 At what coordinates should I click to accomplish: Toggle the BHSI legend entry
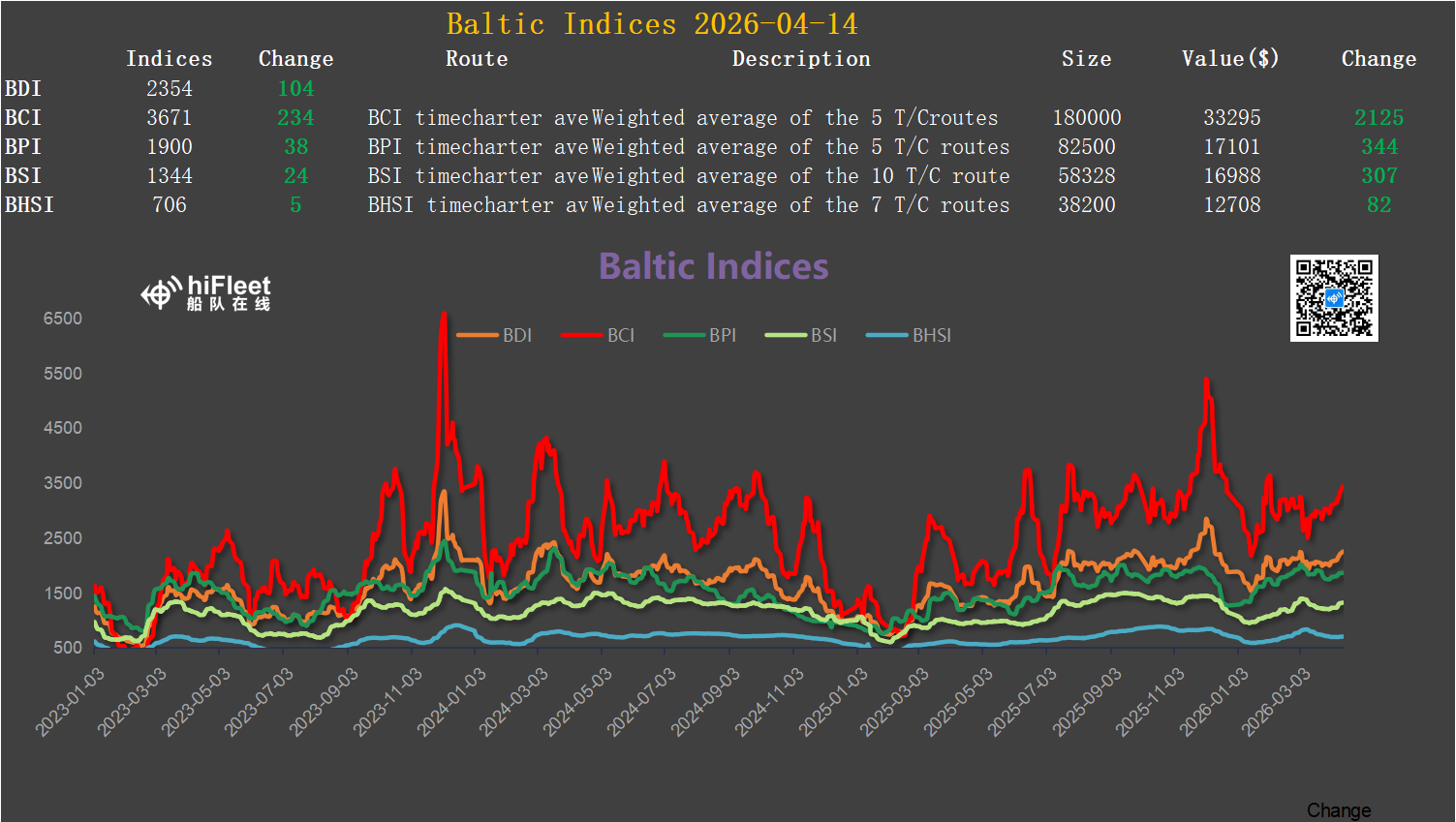pos(910,335)
